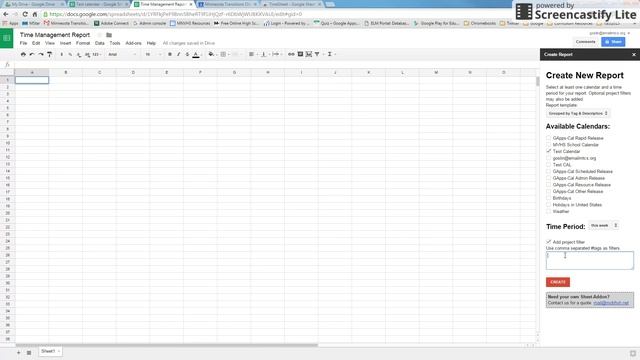Open the 123 number formats dropdown
The image size is (640, 360).
point(97,54)
